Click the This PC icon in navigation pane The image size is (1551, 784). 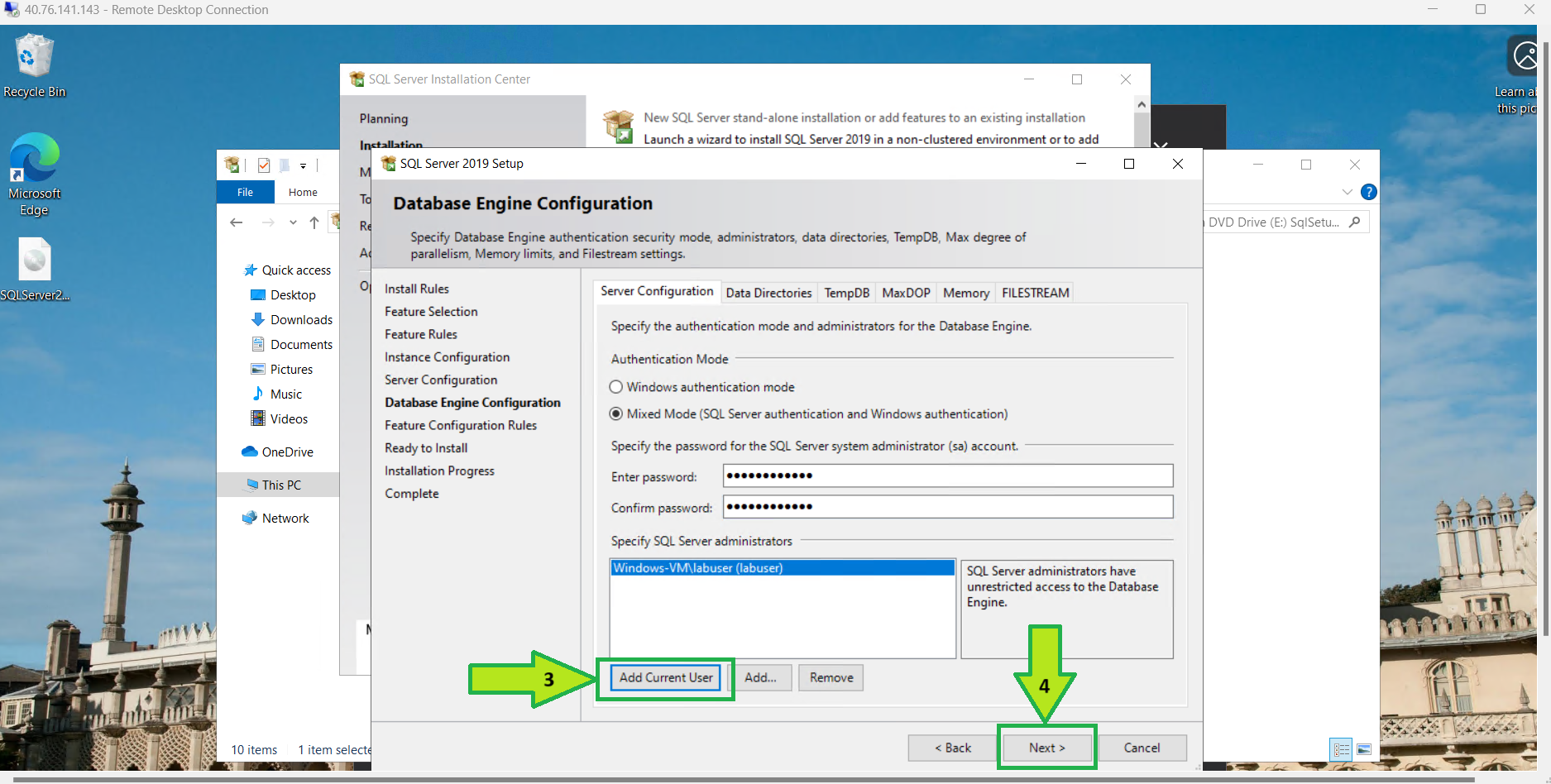pyautogui.click(x=251, y=485)
